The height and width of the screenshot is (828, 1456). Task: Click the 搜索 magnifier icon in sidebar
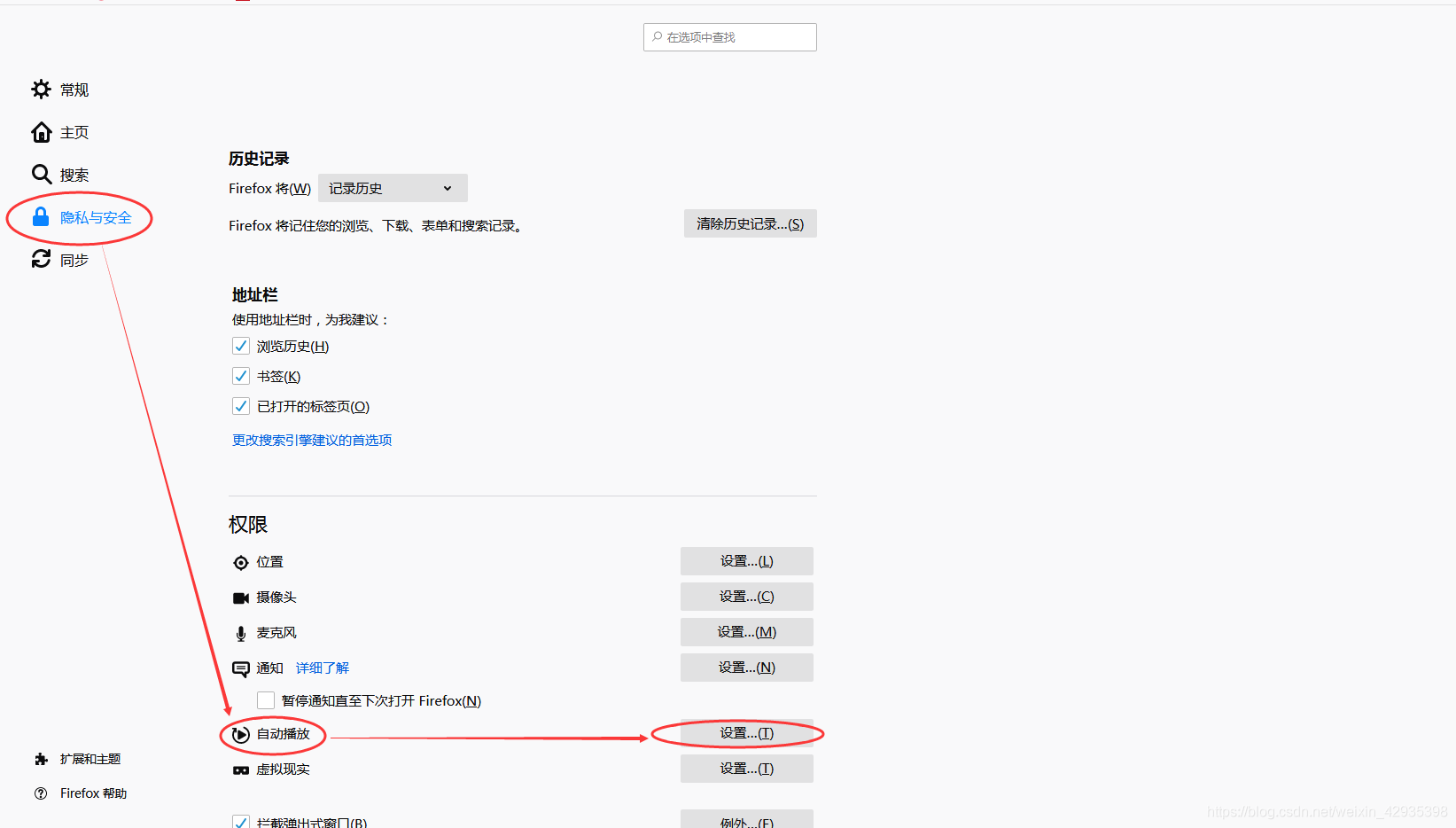pos(41,174)
